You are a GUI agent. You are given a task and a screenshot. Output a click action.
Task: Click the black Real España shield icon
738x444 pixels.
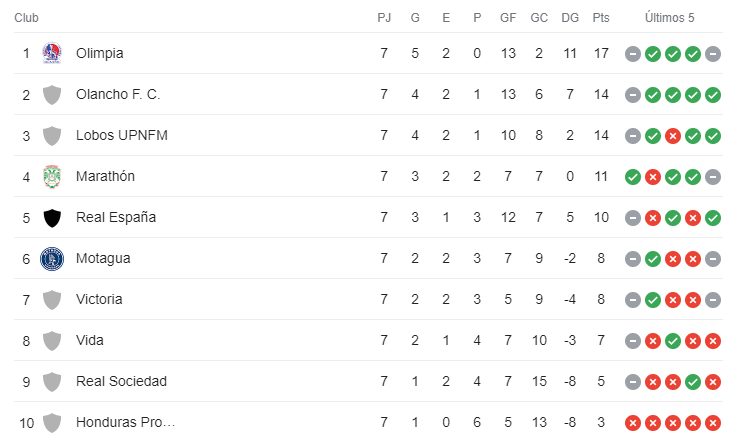click(x=52, y=218)
